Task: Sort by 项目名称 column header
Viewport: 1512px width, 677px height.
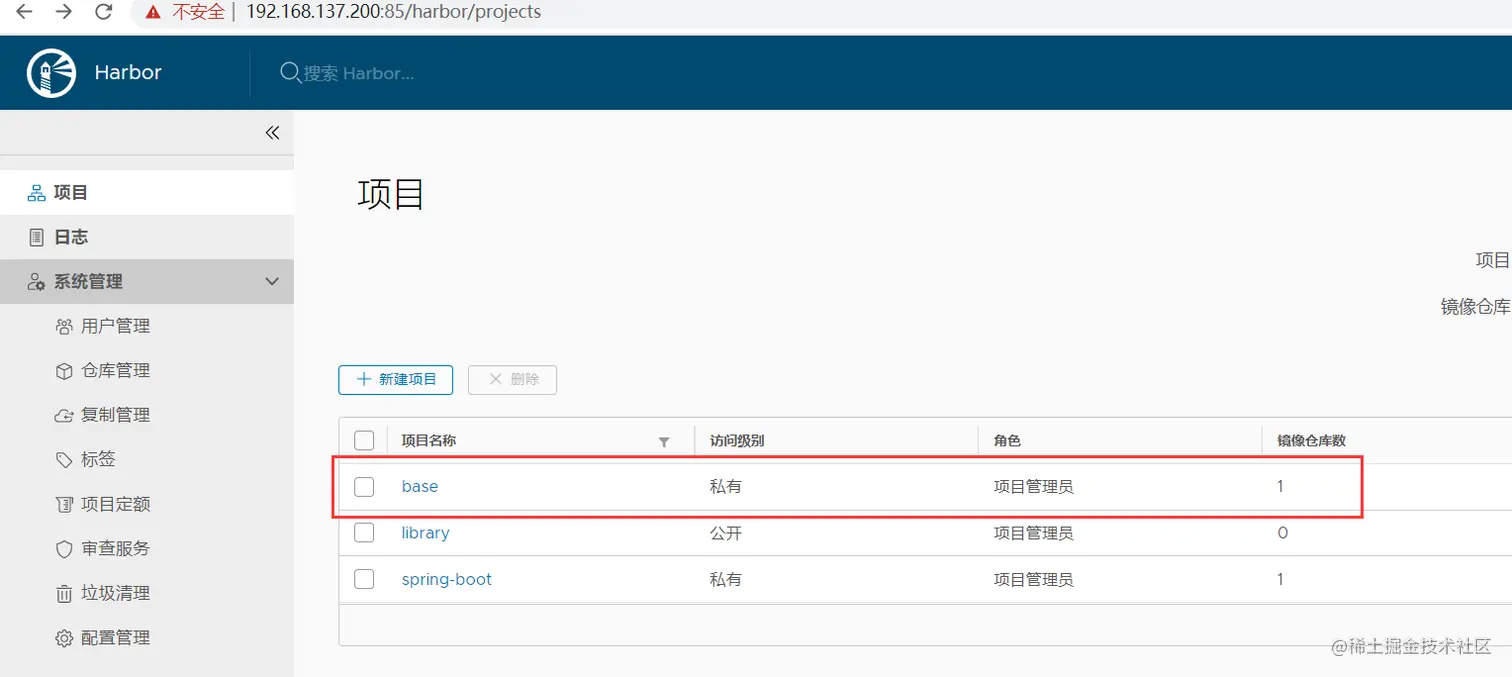Action: coord(428,441)
